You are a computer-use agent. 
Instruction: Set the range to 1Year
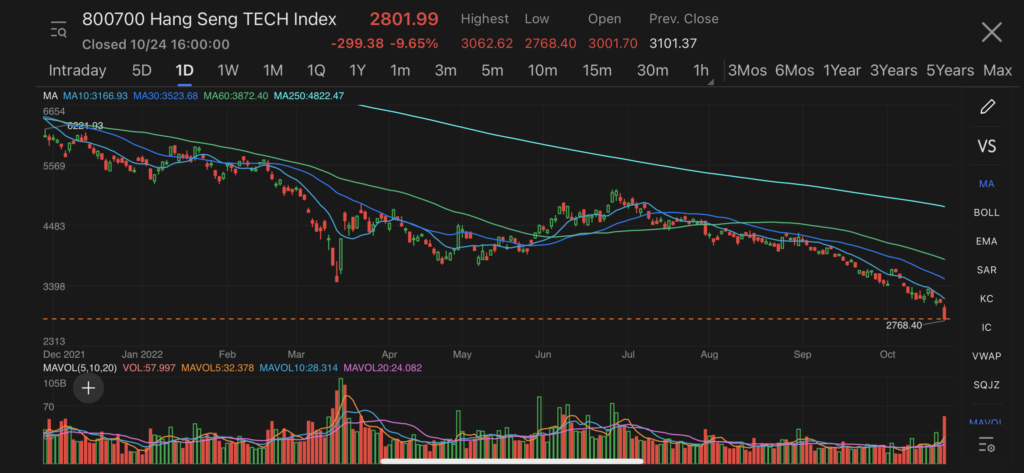[x=842, y=71]
